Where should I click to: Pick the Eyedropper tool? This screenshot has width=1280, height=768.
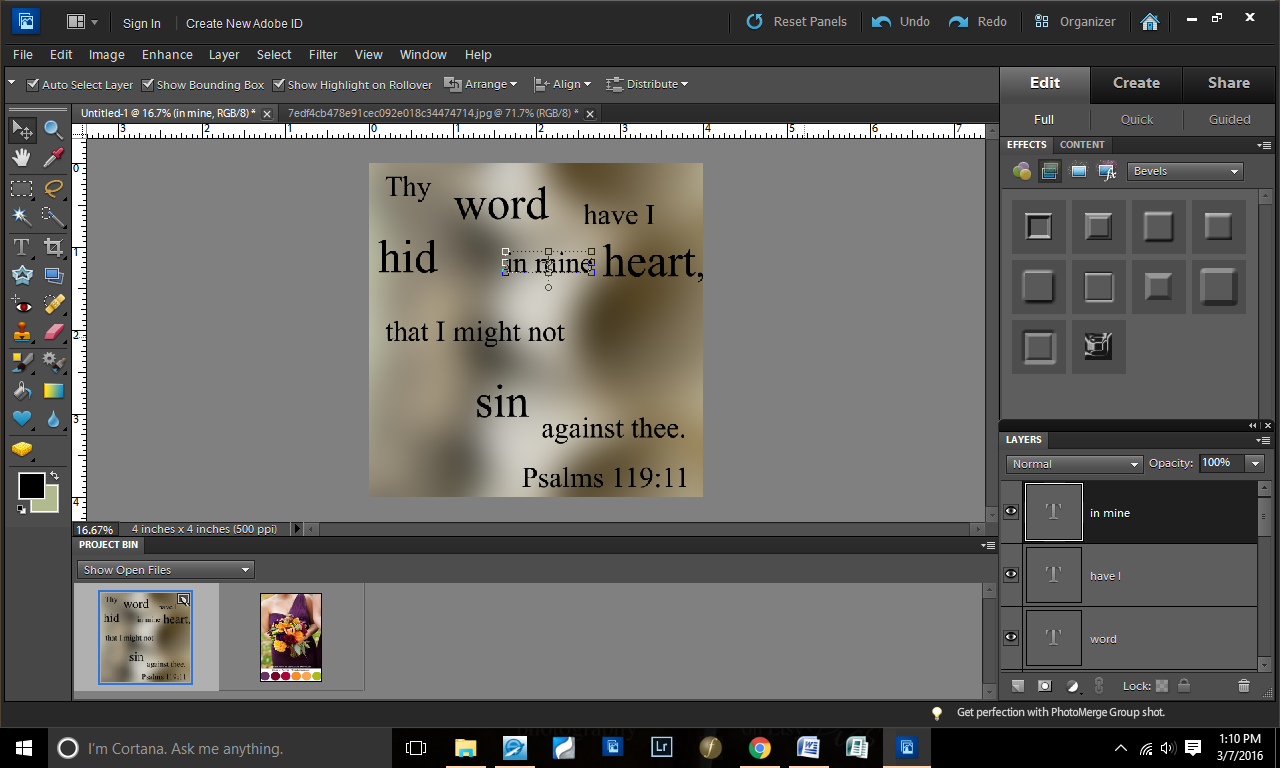tap(53, 157)
